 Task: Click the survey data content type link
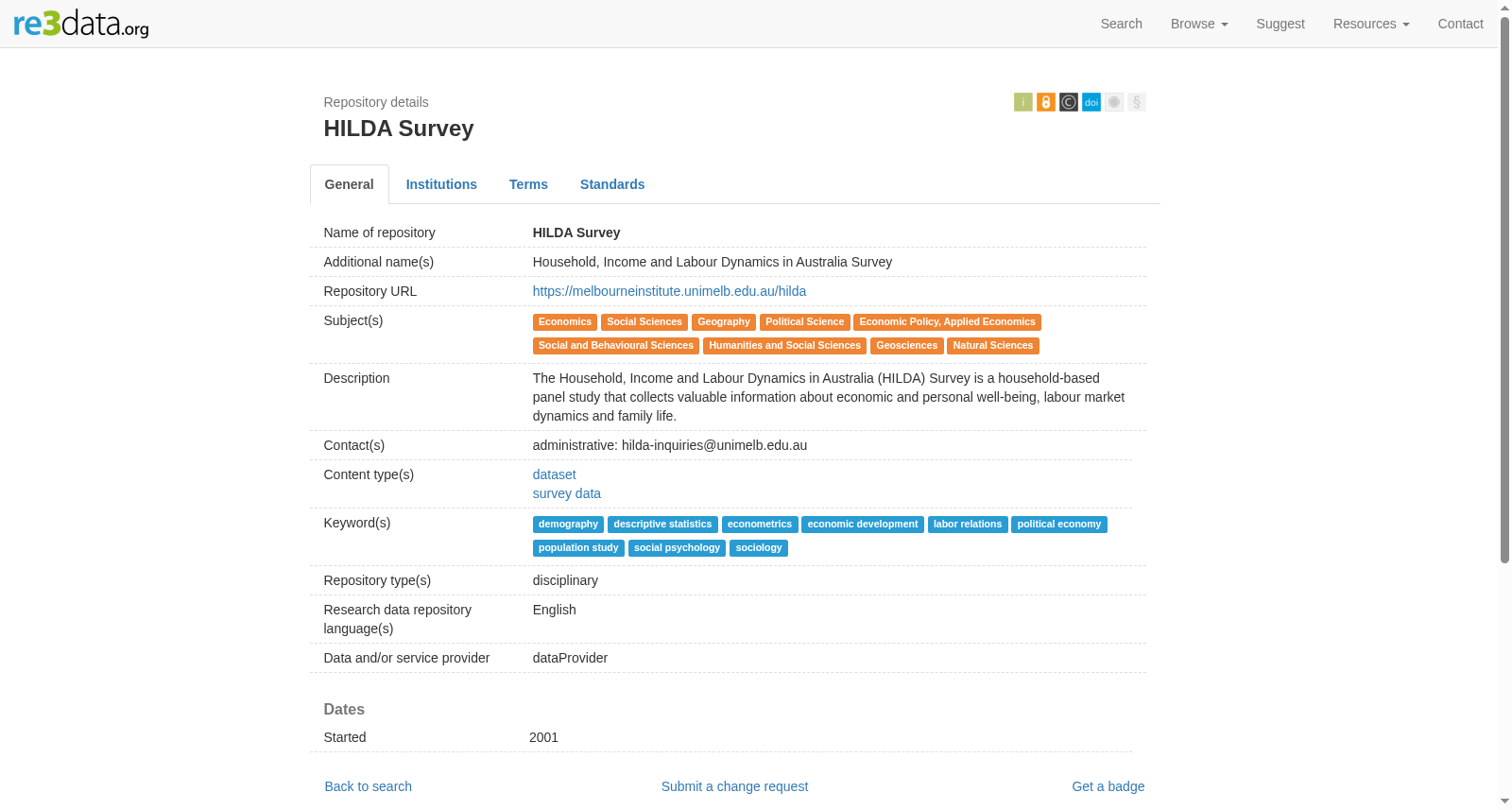pos(566,493)
